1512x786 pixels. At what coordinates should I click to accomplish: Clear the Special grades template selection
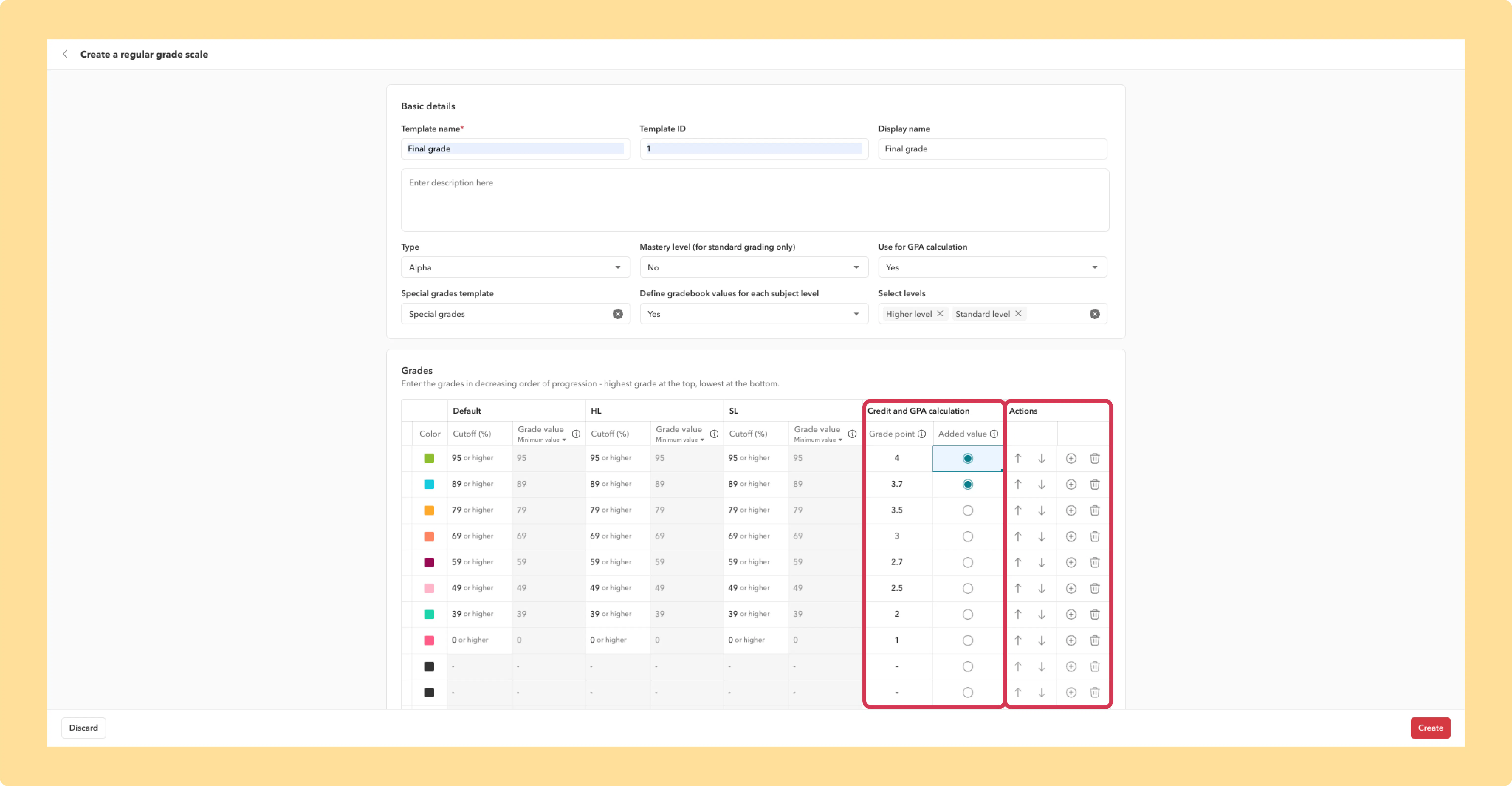[x=617, y=314]
